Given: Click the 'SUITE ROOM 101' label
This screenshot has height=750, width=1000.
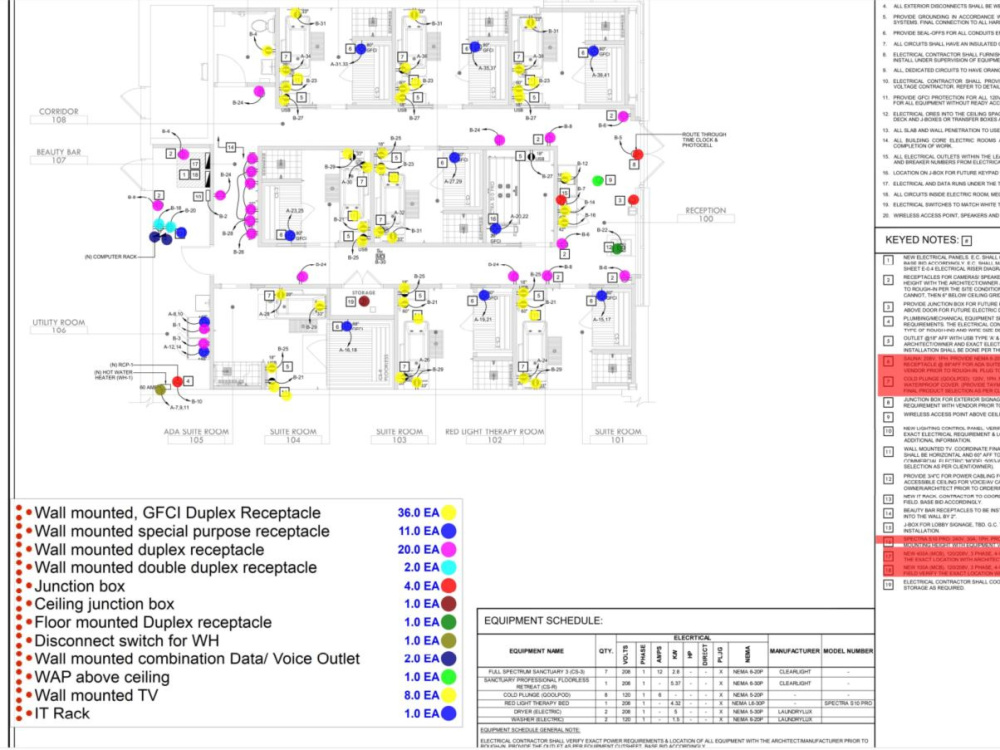Looking at the screenshot, I should coord(618,436).
